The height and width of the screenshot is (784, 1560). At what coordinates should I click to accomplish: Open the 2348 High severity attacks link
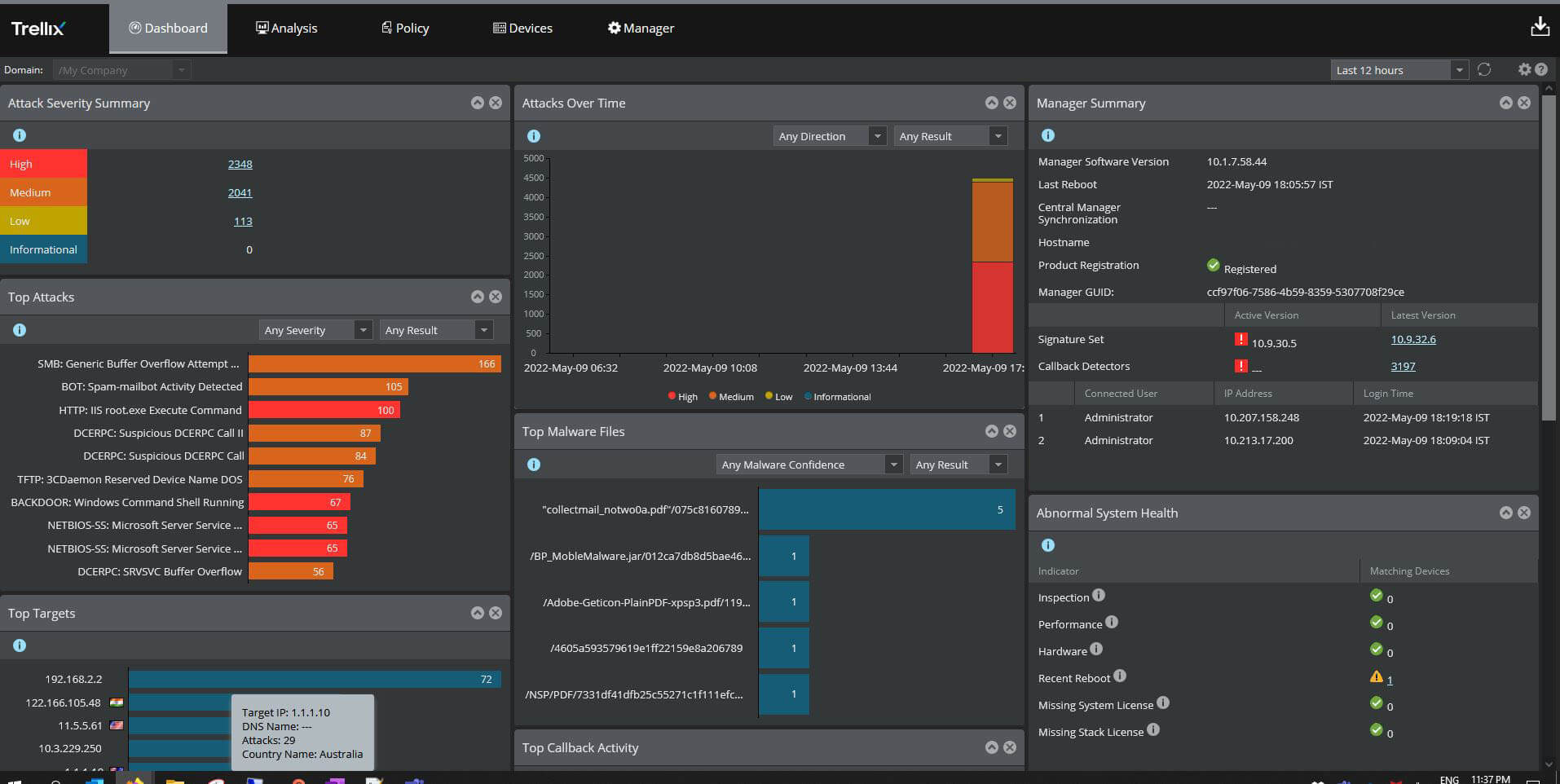(x=240, y=164)
